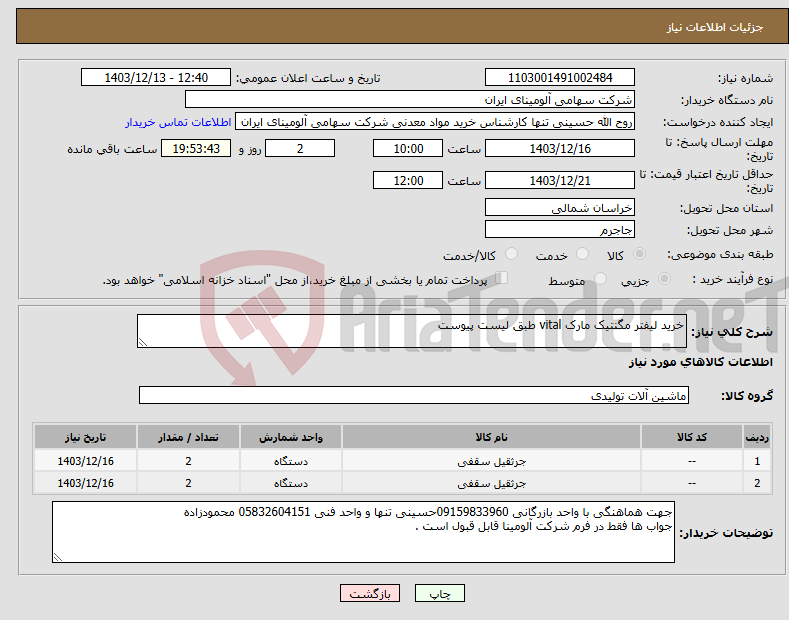Screen dimensions: 789x620
Task: Click the کد کالا column header
Action: pos(692,437)
